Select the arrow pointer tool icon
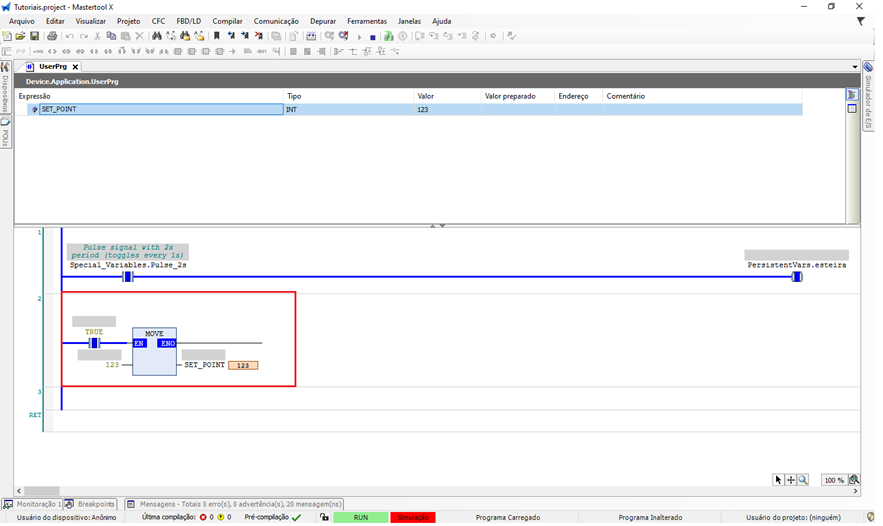The width and height of the screenshot is (883, 526). (x=778, y=480)
